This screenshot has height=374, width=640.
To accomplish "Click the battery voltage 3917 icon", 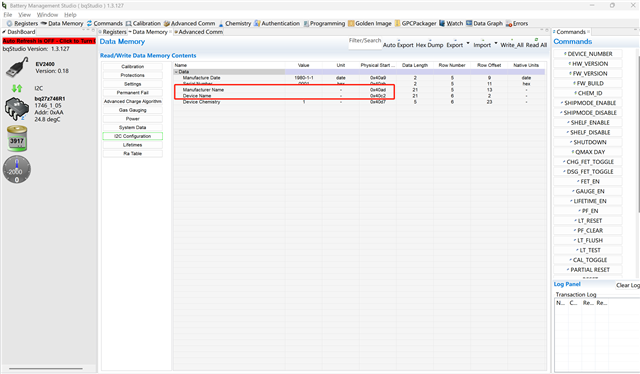I will [x=17, y=139].
